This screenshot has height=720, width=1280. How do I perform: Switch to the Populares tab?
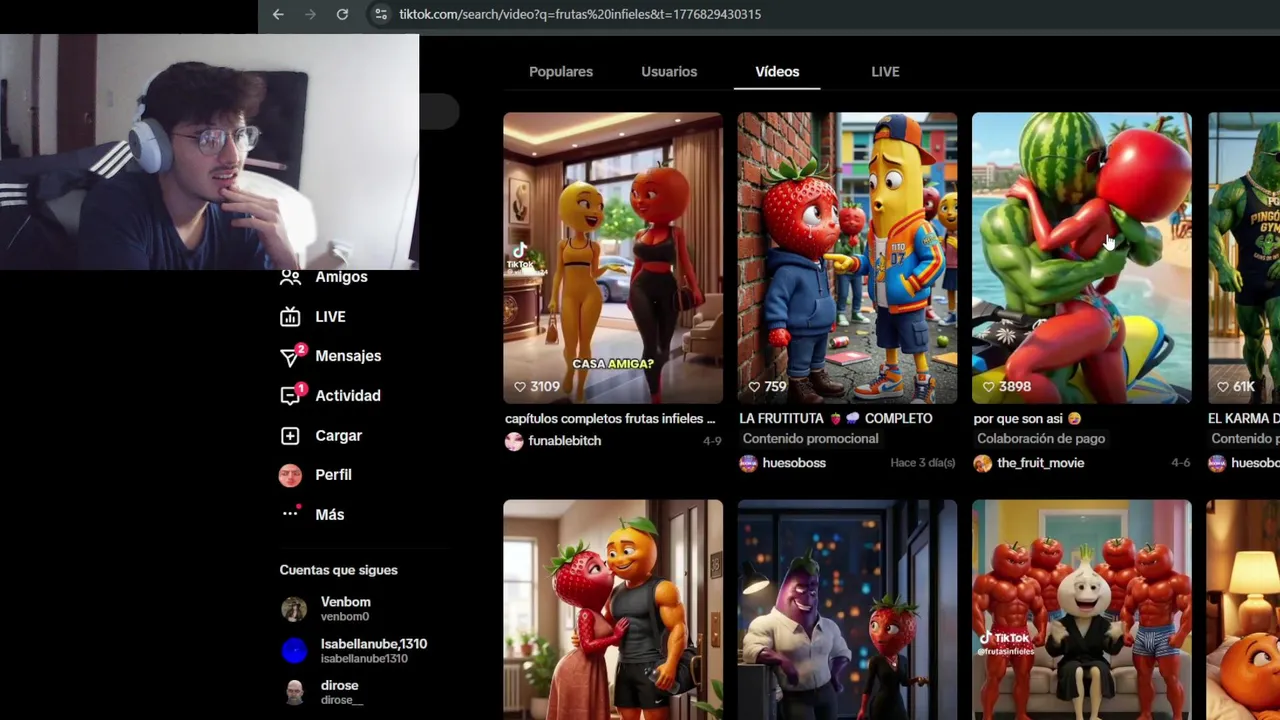click(561, 72)
